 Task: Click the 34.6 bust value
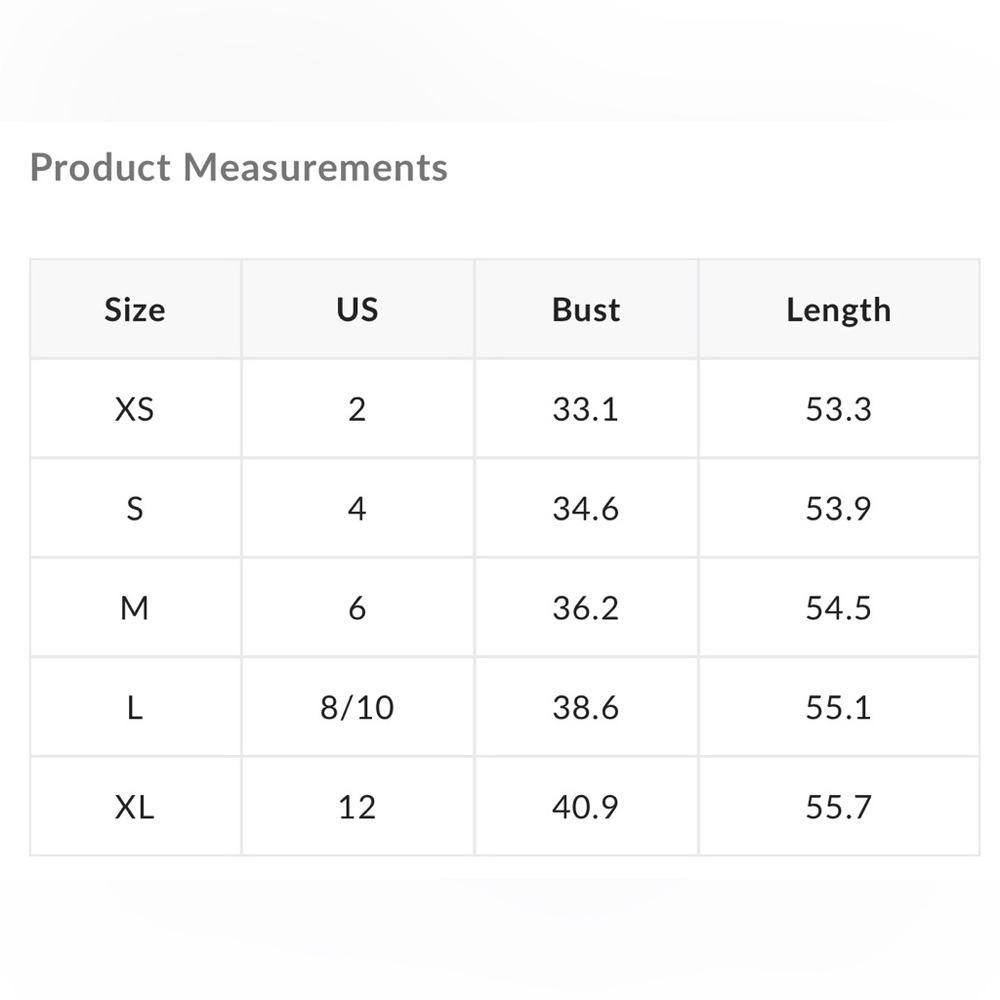point(586,508)
